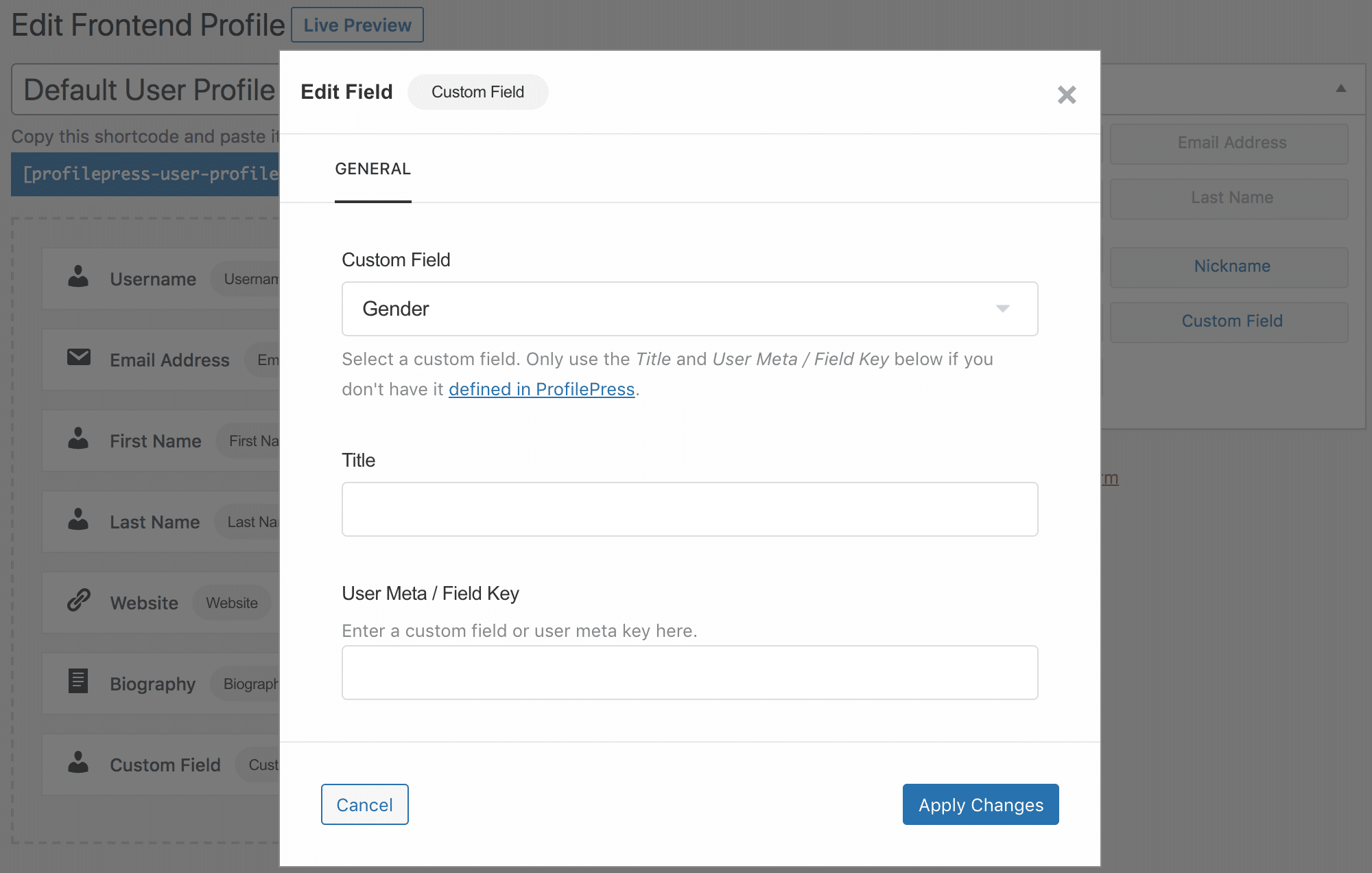Open the defined in ProfilePress link
Viewport: 1372px width, 873px height.
[541, 388]
